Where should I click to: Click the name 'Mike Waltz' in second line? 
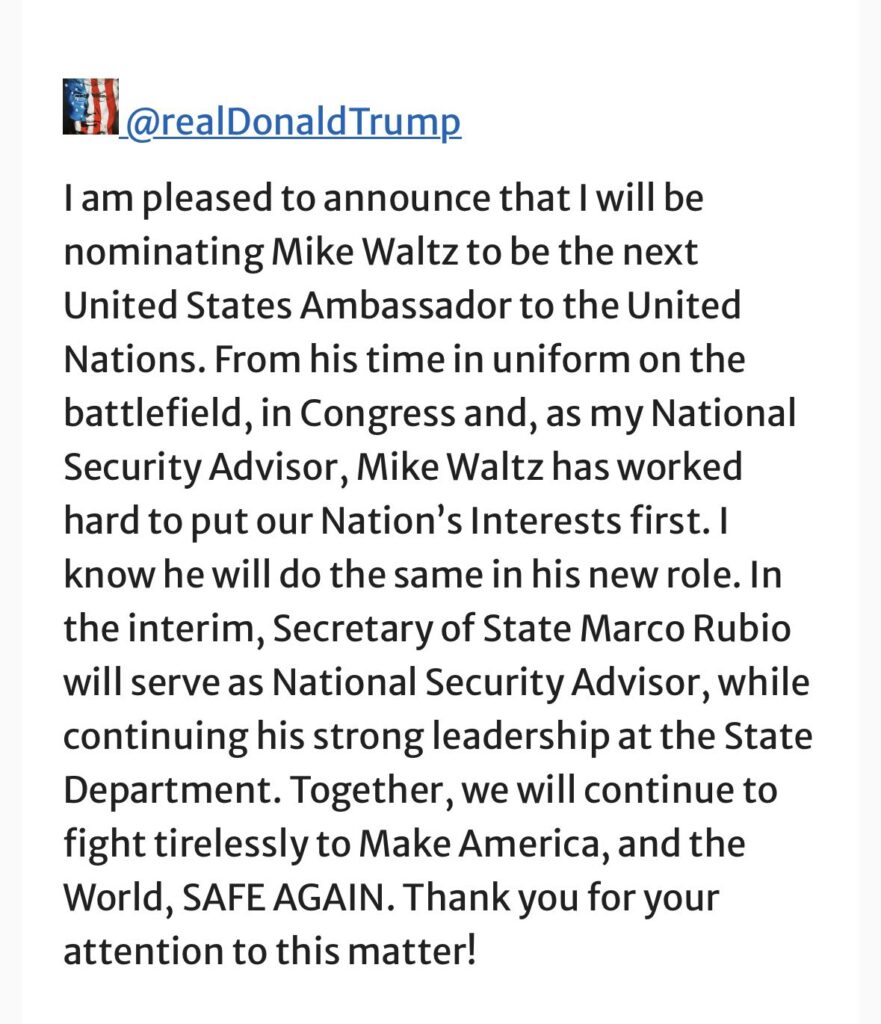pos(364,252)
